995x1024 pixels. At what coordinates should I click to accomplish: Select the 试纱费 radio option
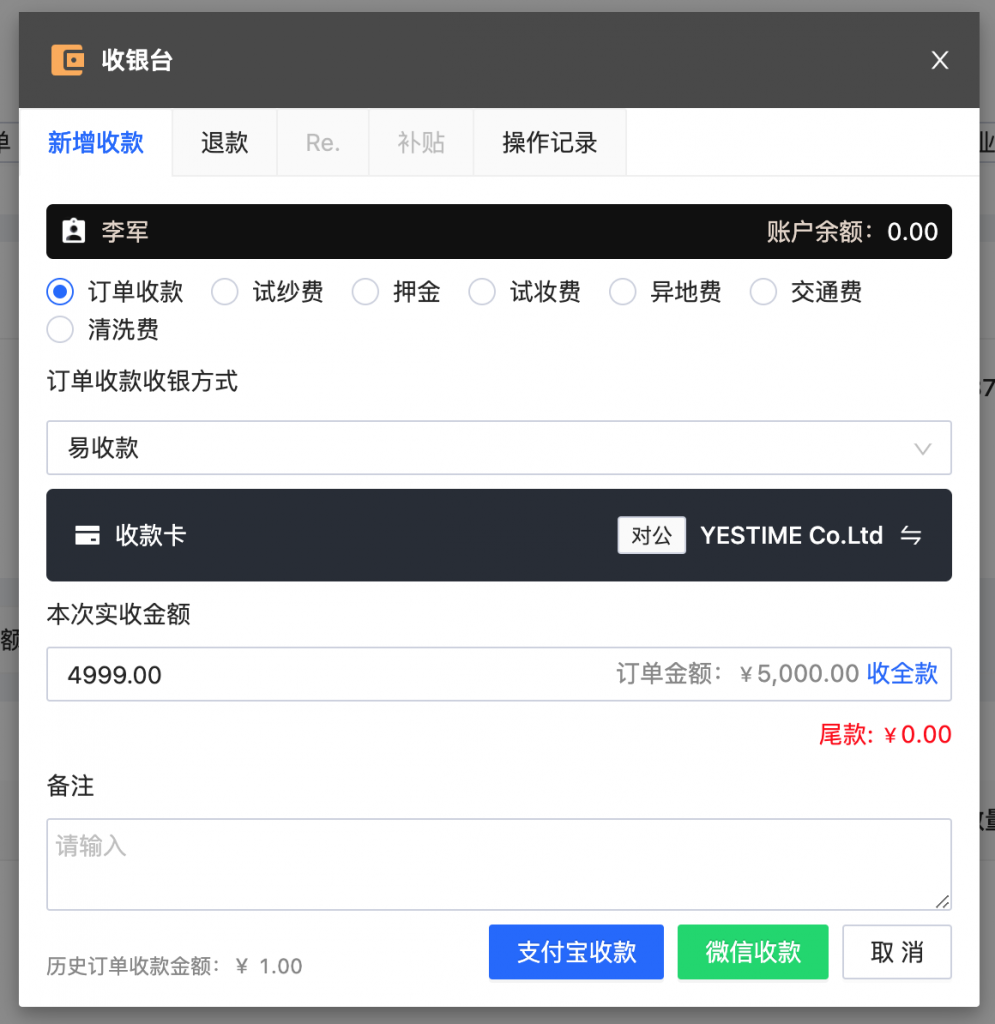pos(225,292)
